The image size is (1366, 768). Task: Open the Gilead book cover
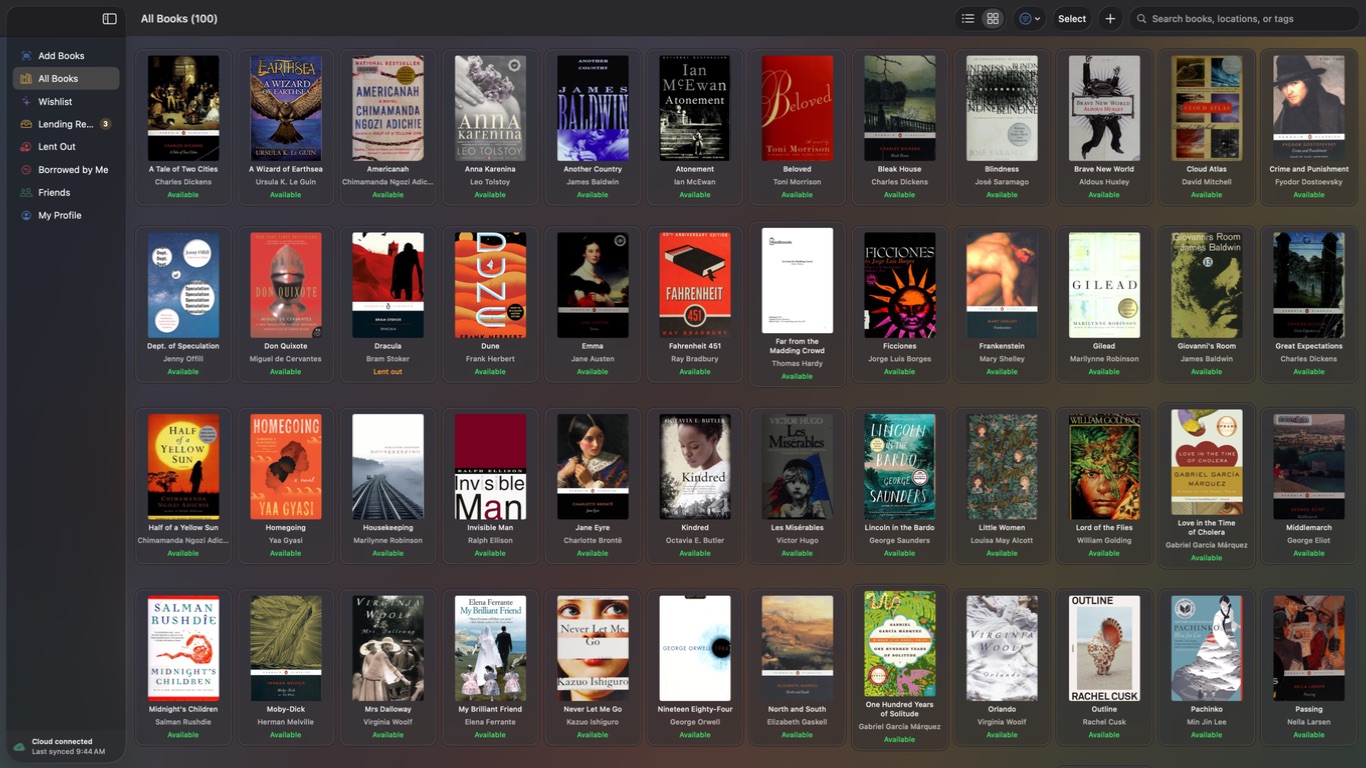(x=1104, y=285)
